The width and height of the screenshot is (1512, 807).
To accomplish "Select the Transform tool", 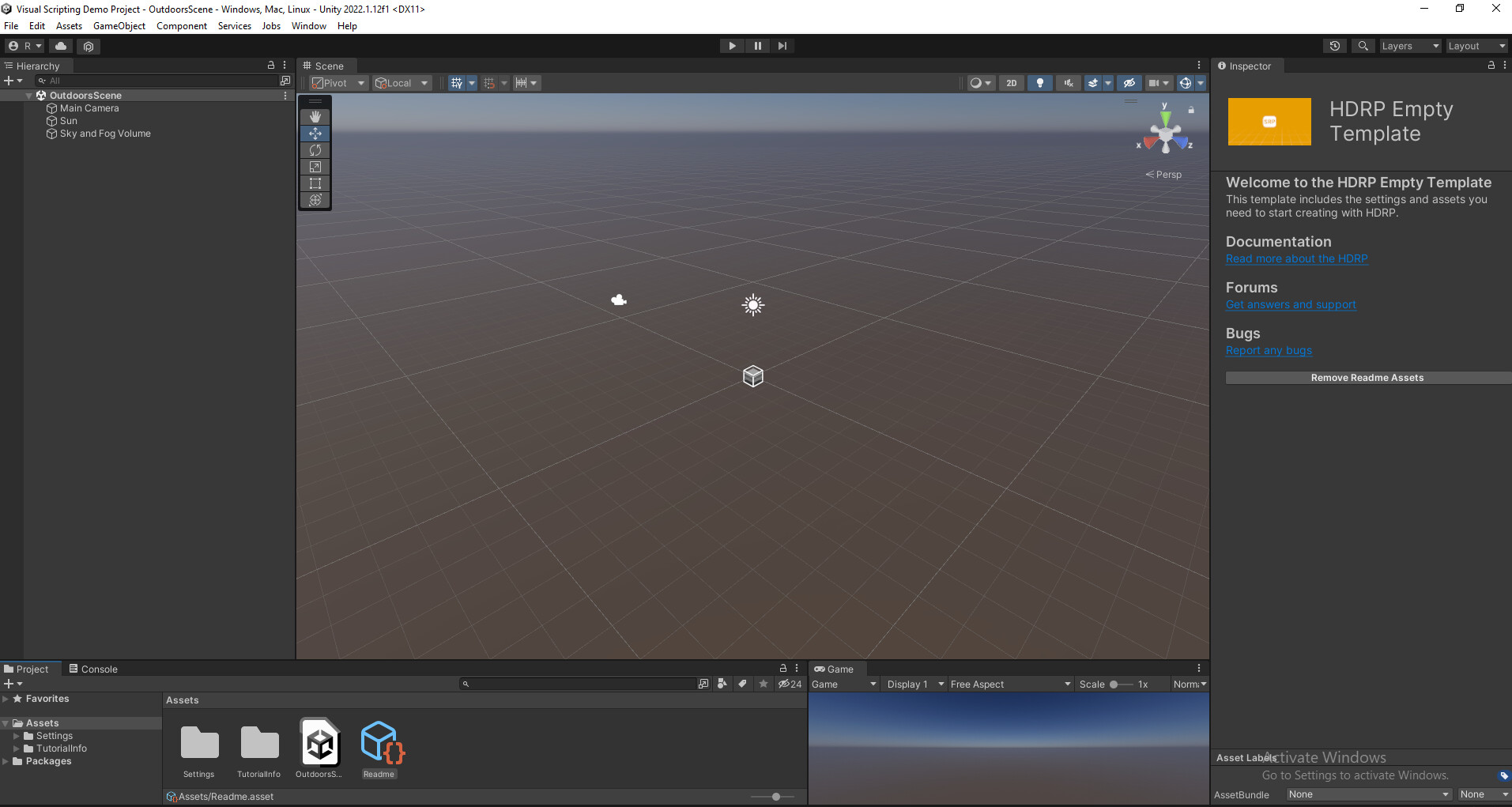I will pyautogui.click(x=315, y=200).
